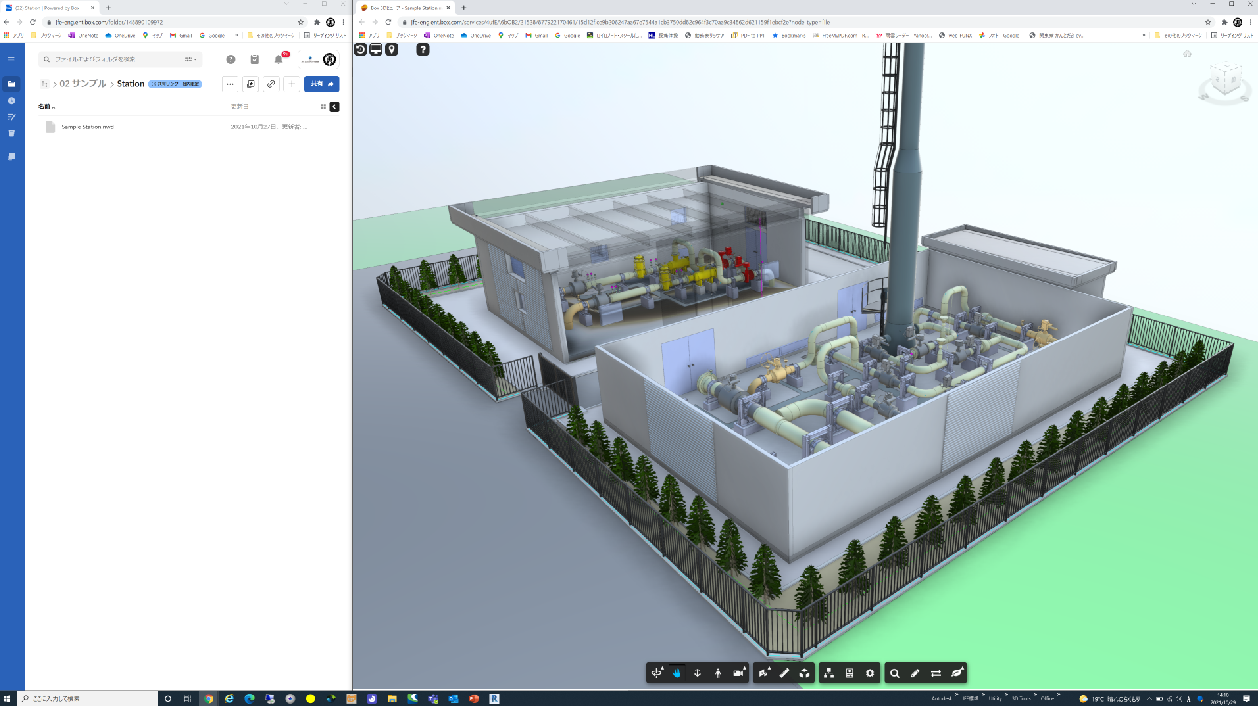
Task: Select the Orbit tool in viewer toolbar
Action: pyautogui.click(x=657, y=673)
